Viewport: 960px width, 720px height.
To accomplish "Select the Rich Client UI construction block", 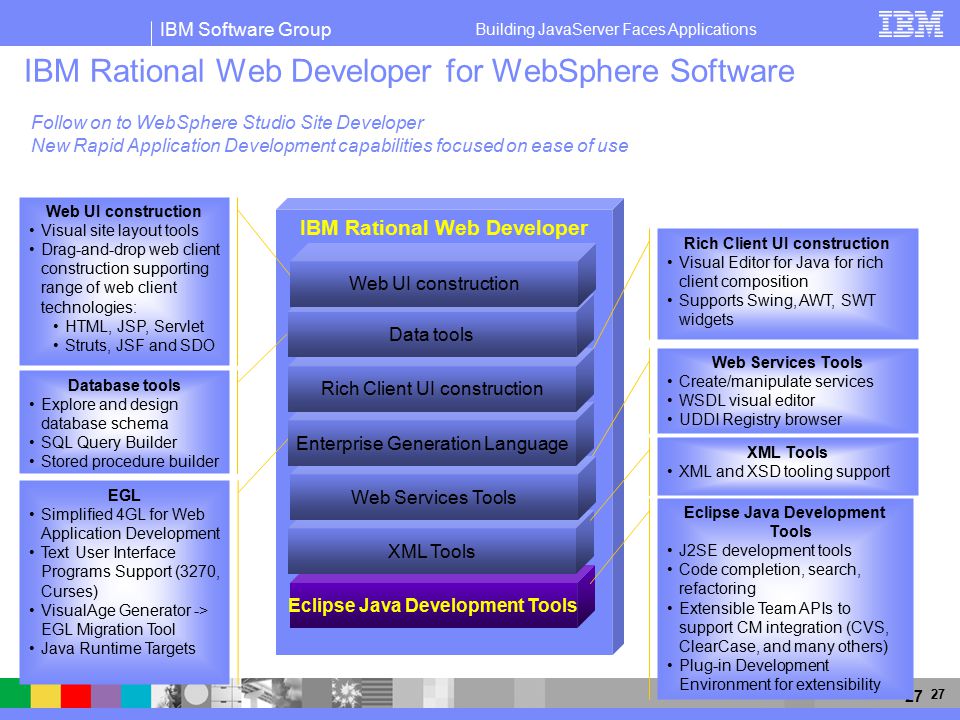I will pyautogui.click(x=441, y=381).
